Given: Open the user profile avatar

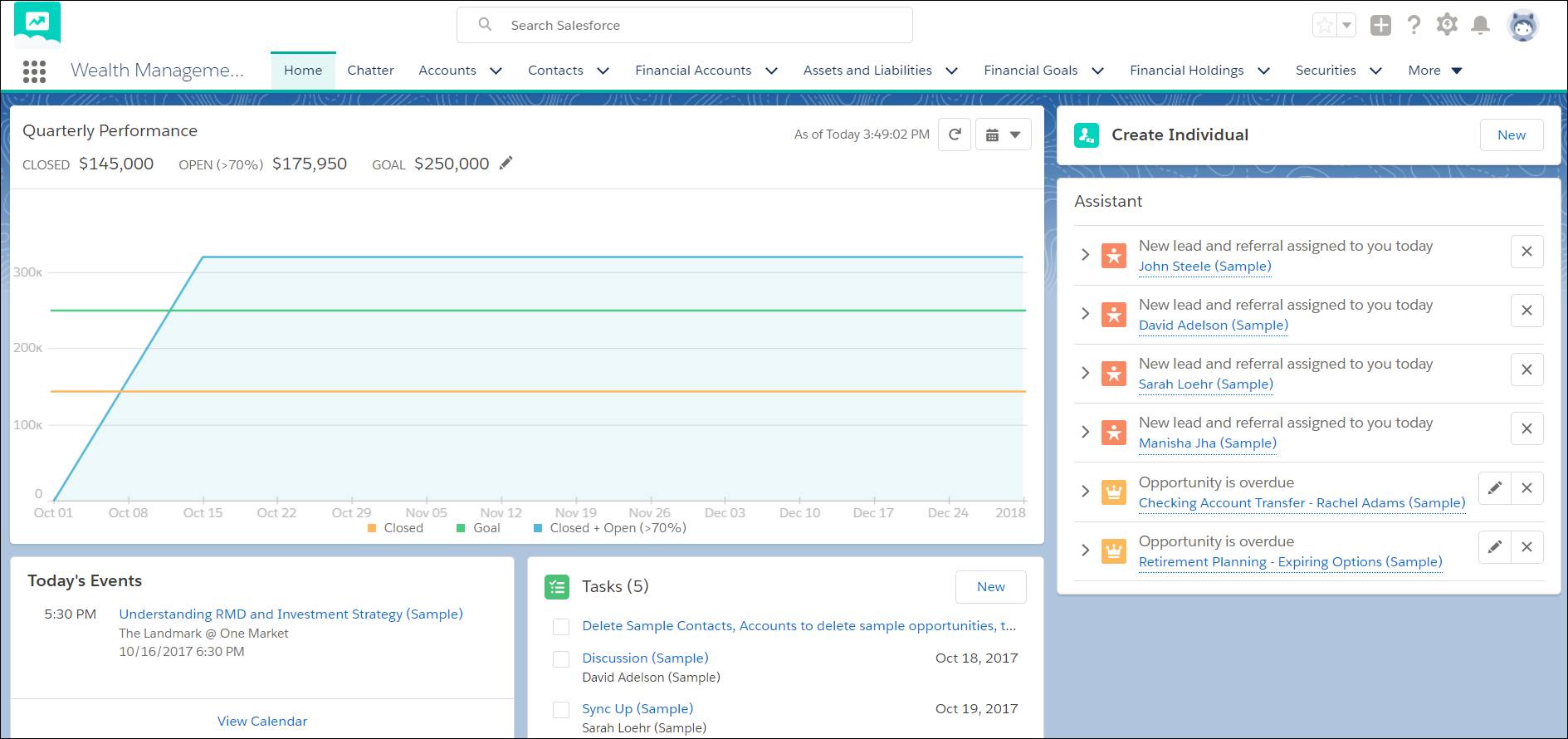Looking at the screenshot, I should tap(1522, 26).
